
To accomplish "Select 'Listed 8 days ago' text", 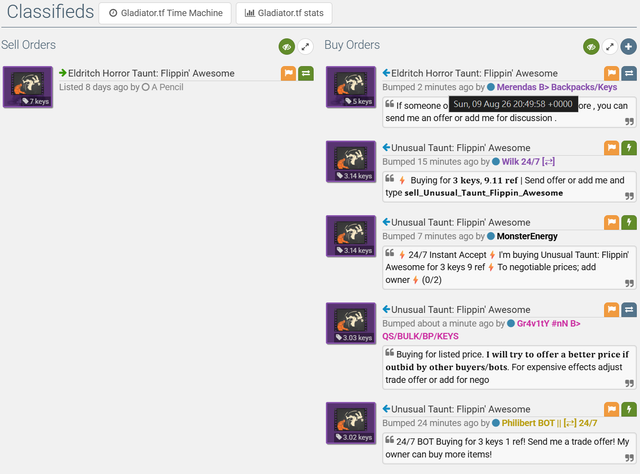I will (93, 87).
